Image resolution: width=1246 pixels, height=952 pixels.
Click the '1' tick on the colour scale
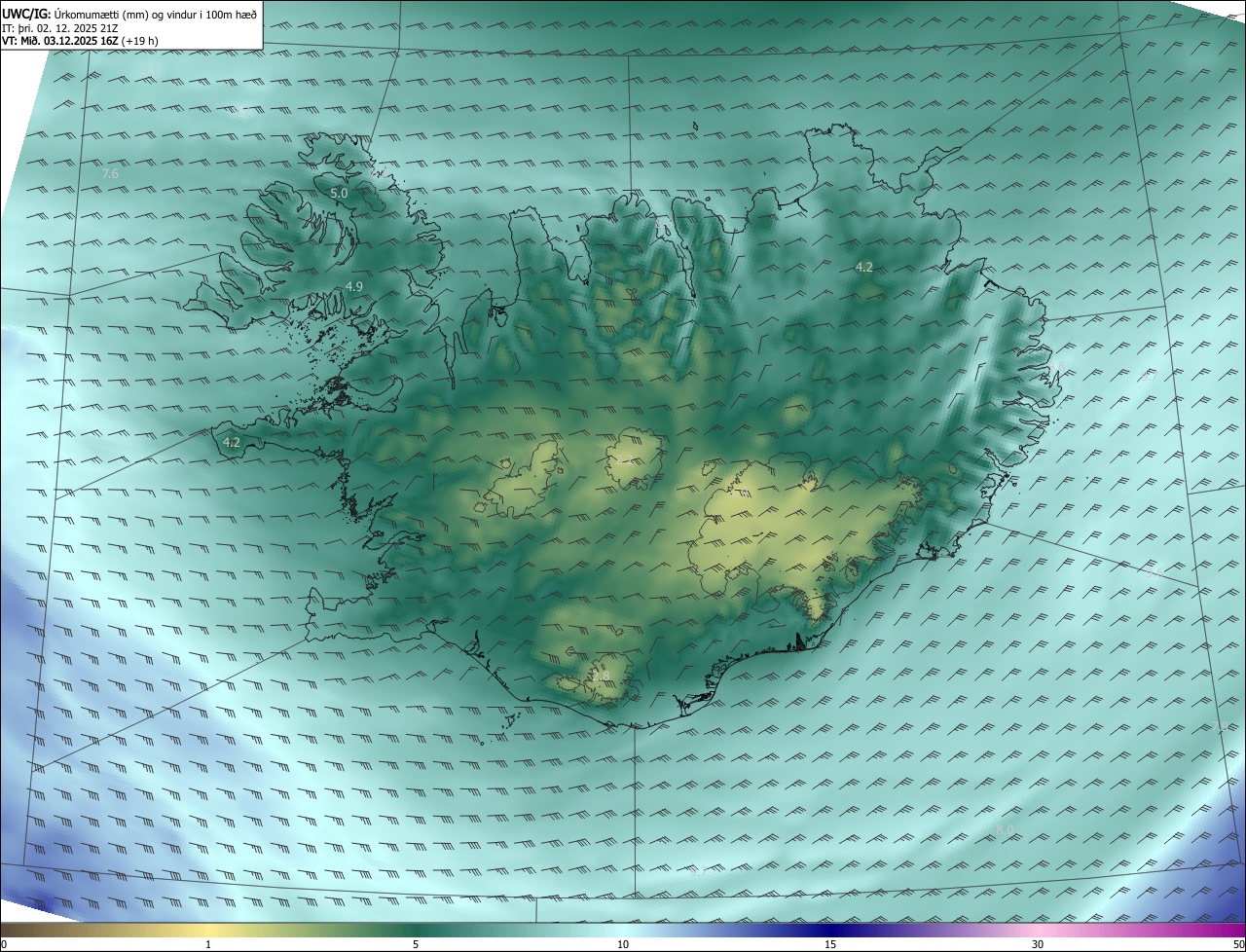(x=208, y=944)
